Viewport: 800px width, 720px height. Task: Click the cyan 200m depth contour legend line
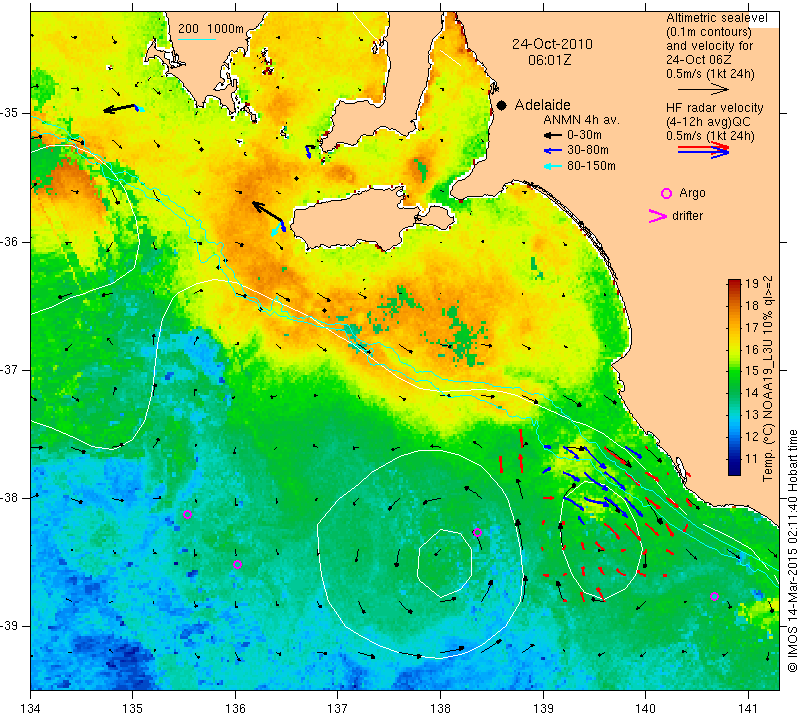tap(196, 39)
